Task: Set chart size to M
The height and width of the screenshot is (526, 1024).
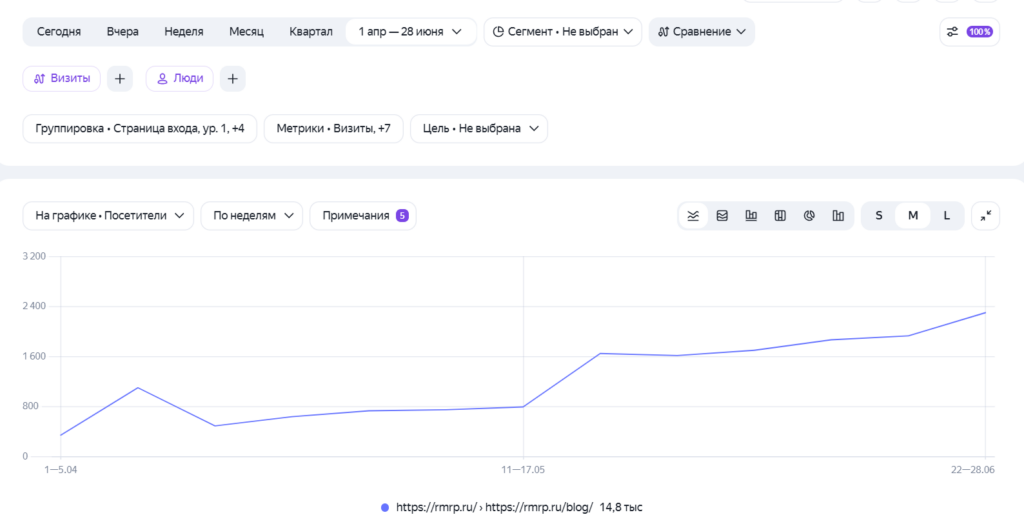Action: click(x=912, y=216)
